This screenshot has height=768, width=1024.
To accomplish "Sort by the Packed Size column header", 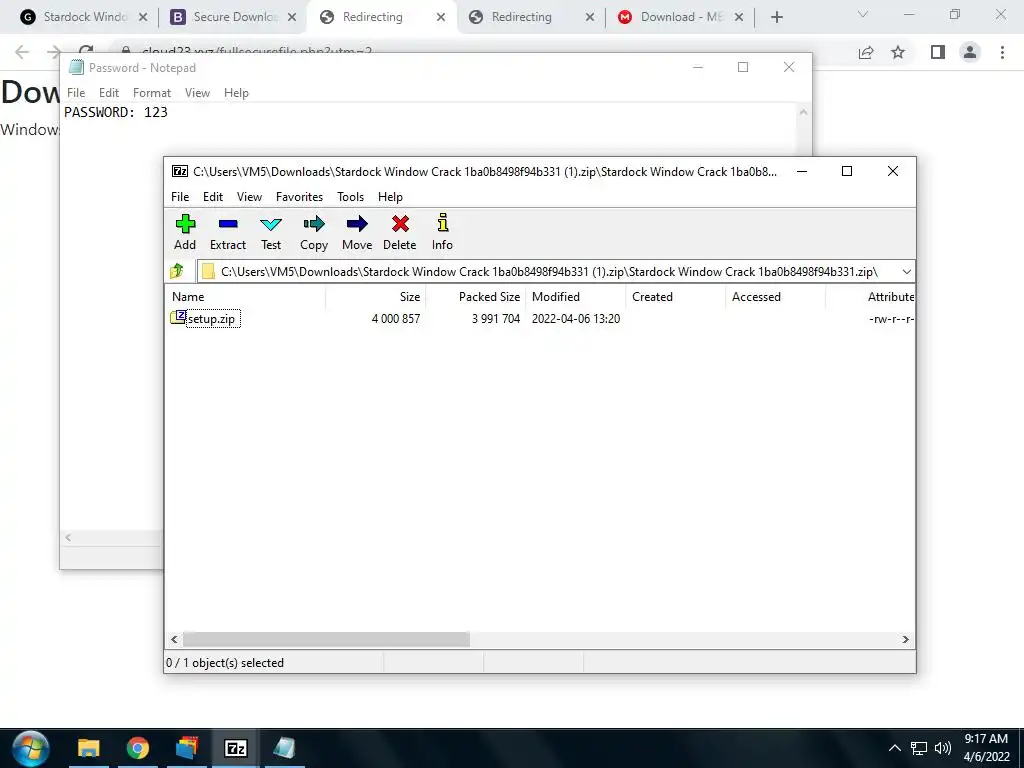I will point(475,296).
